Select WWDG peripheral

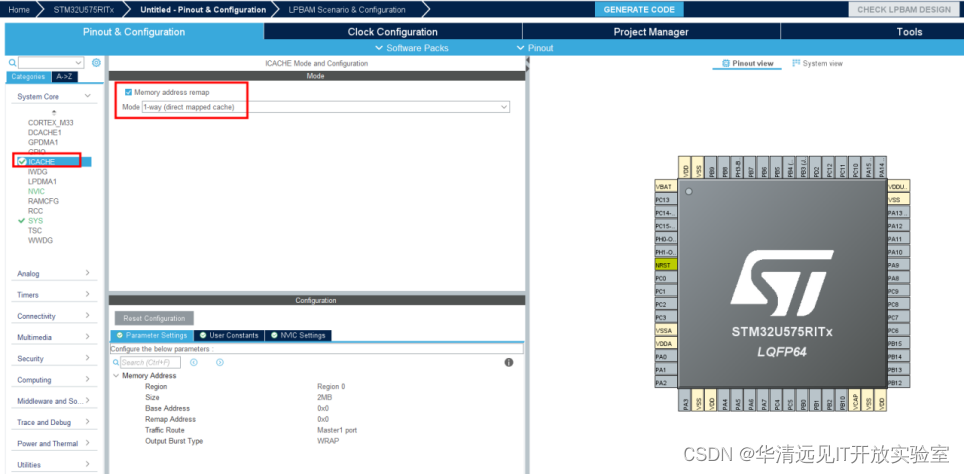click(41, 240)
